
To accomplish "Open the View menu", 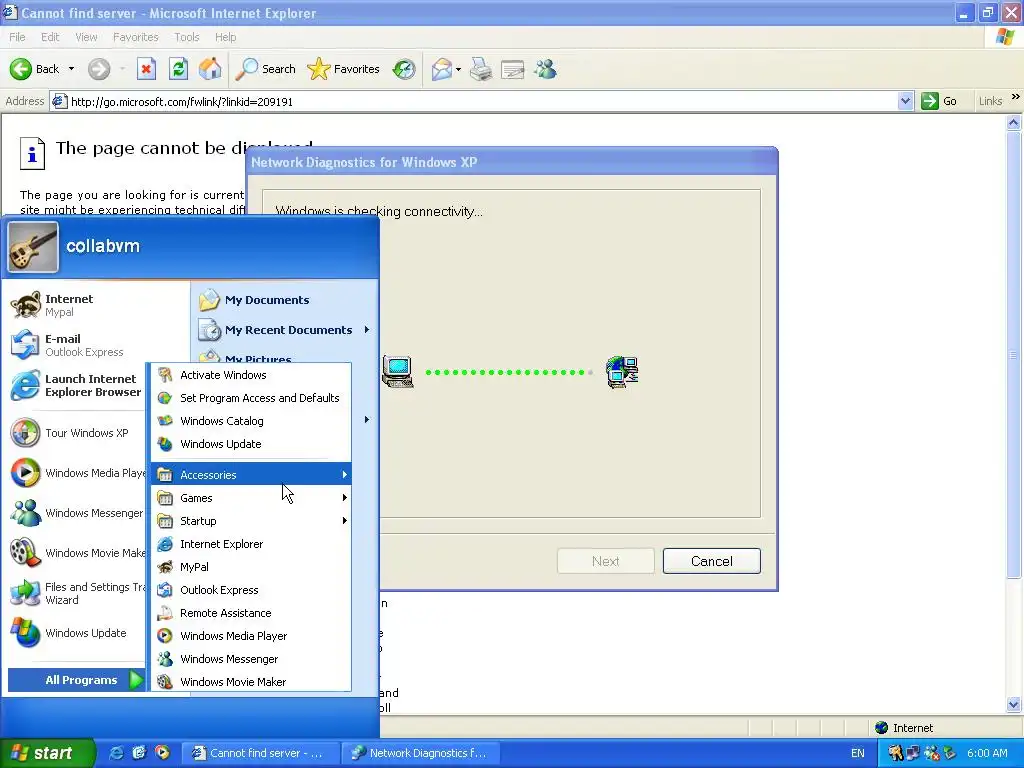I will point(86,37).
